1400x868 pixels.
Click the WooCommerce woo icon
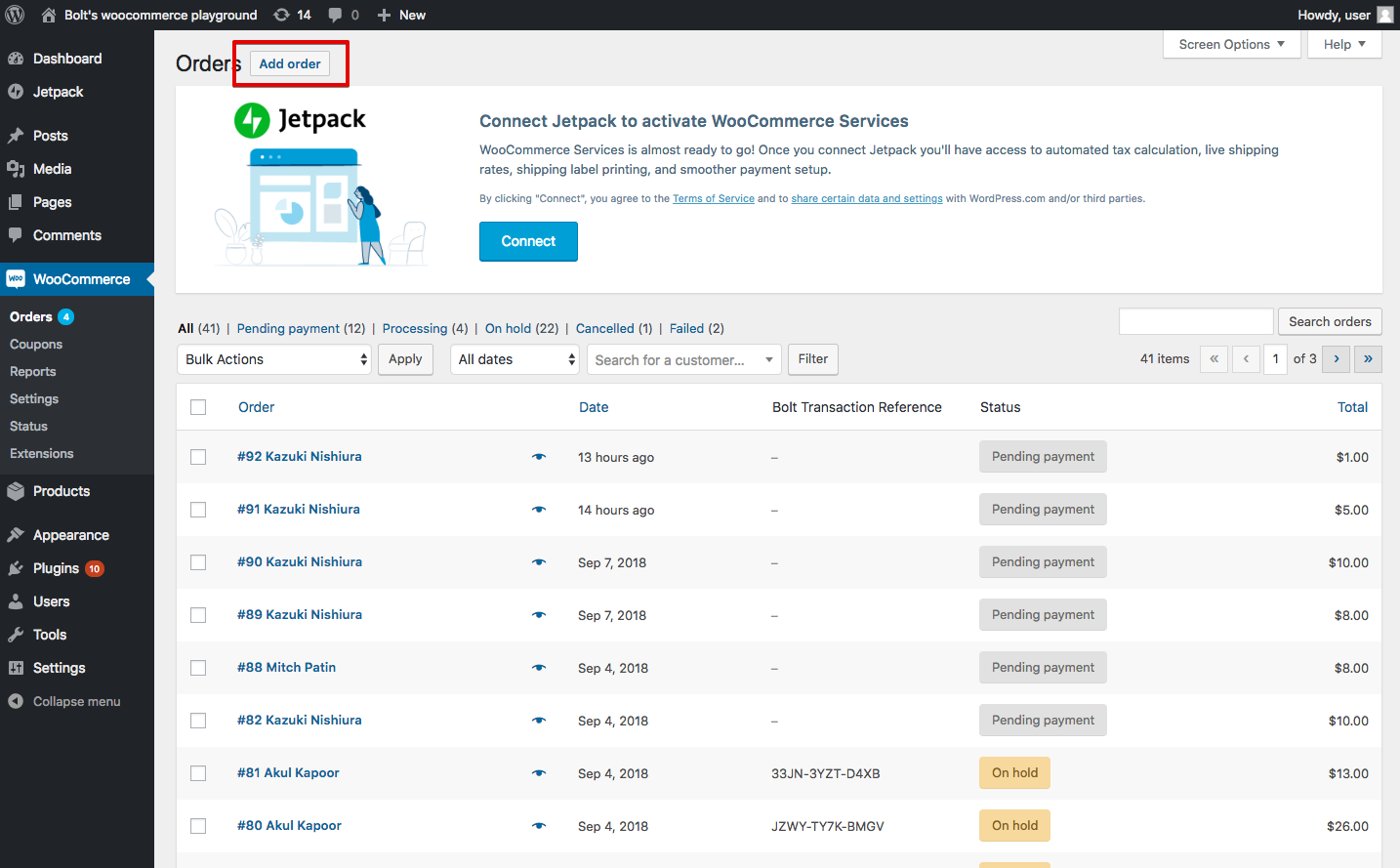(x=16, y=279)
